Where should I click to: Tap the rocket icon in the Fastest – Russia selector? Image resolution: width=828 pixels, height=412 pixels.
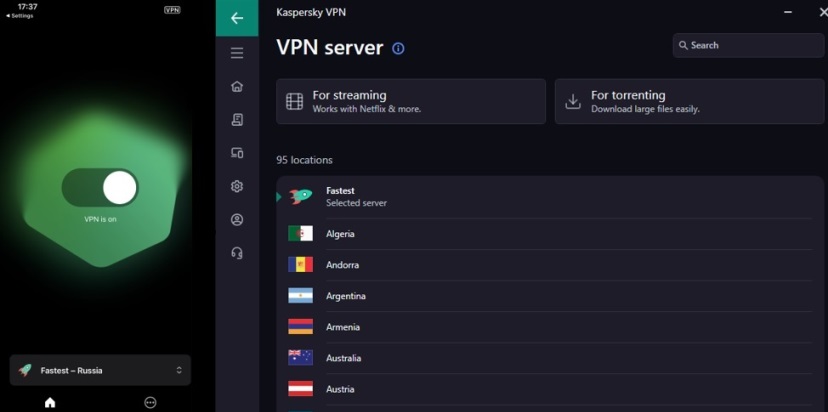point(25,370)
